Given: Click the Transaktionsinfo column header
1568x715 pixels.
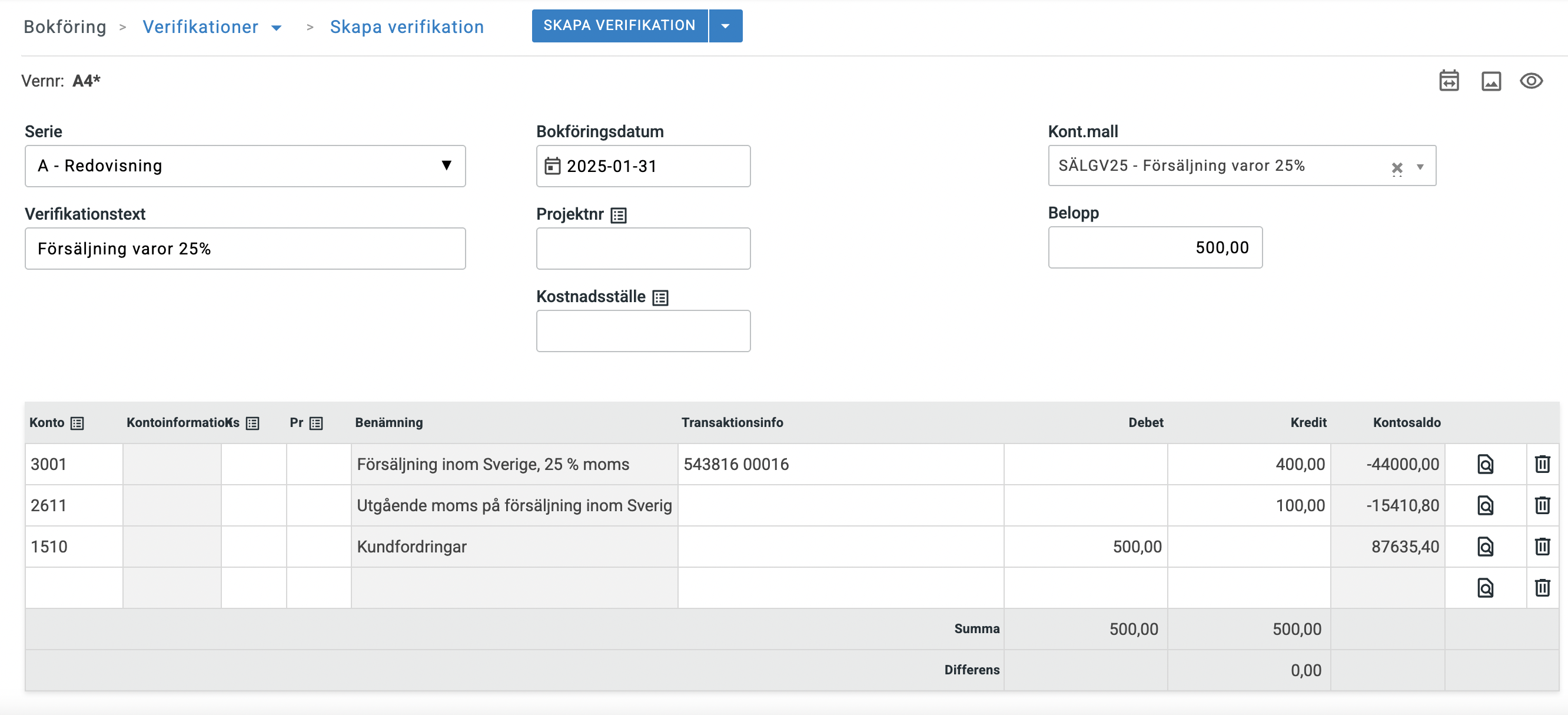Looking at the screenshot, I should [x=732, y=423].
